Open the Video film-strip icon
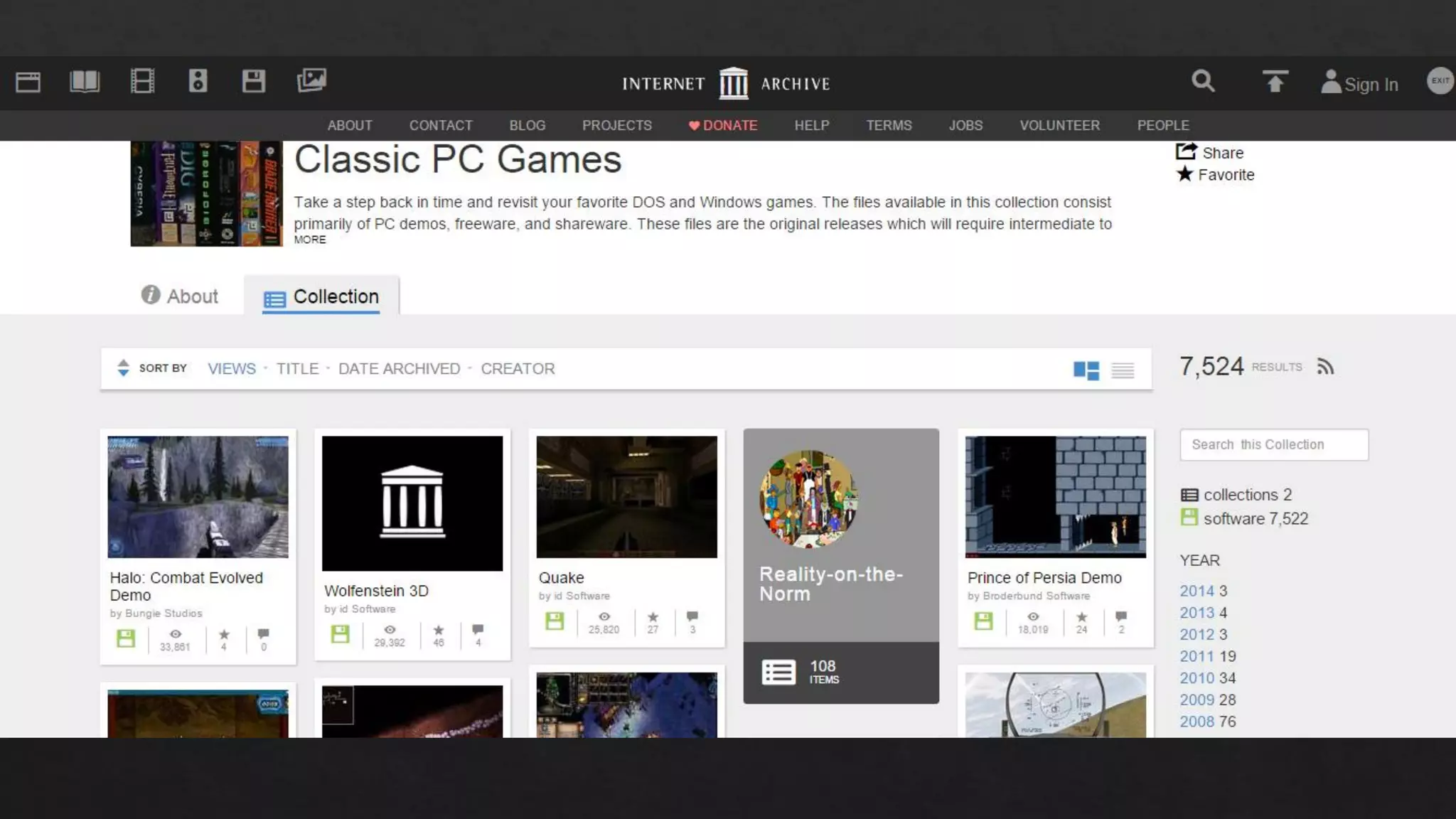Screen dimensions: 1456x819 (142, 82)
